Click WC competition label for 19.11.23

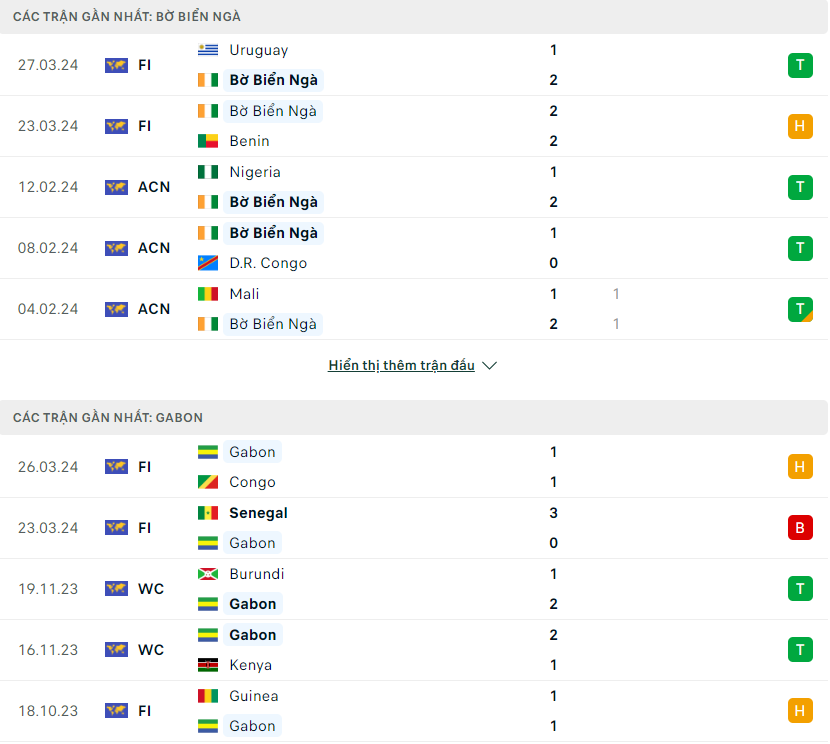(151, 589)
